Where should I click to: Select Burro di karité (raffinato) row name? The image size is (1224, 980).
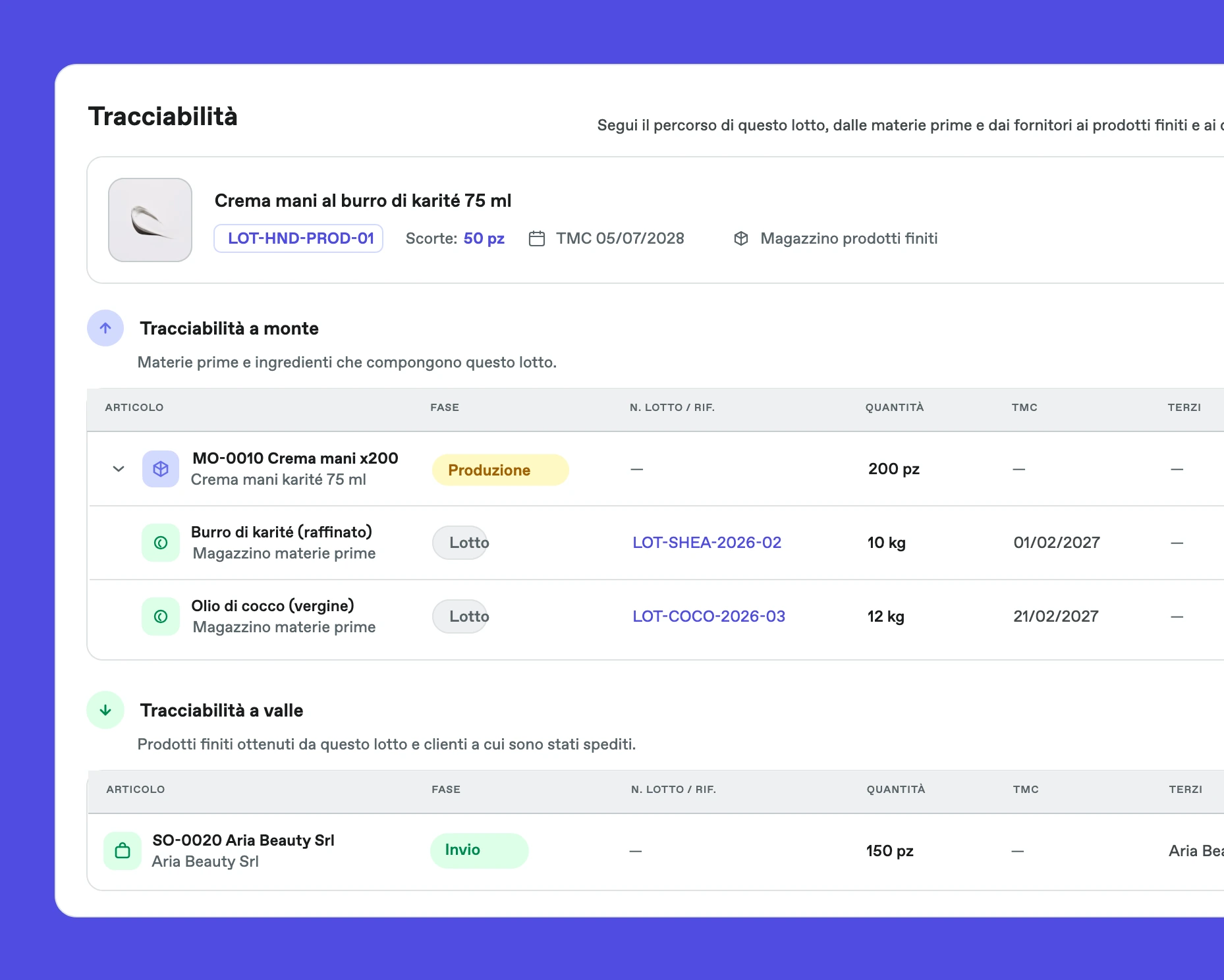pyautogui.click(x=282, y=532)
